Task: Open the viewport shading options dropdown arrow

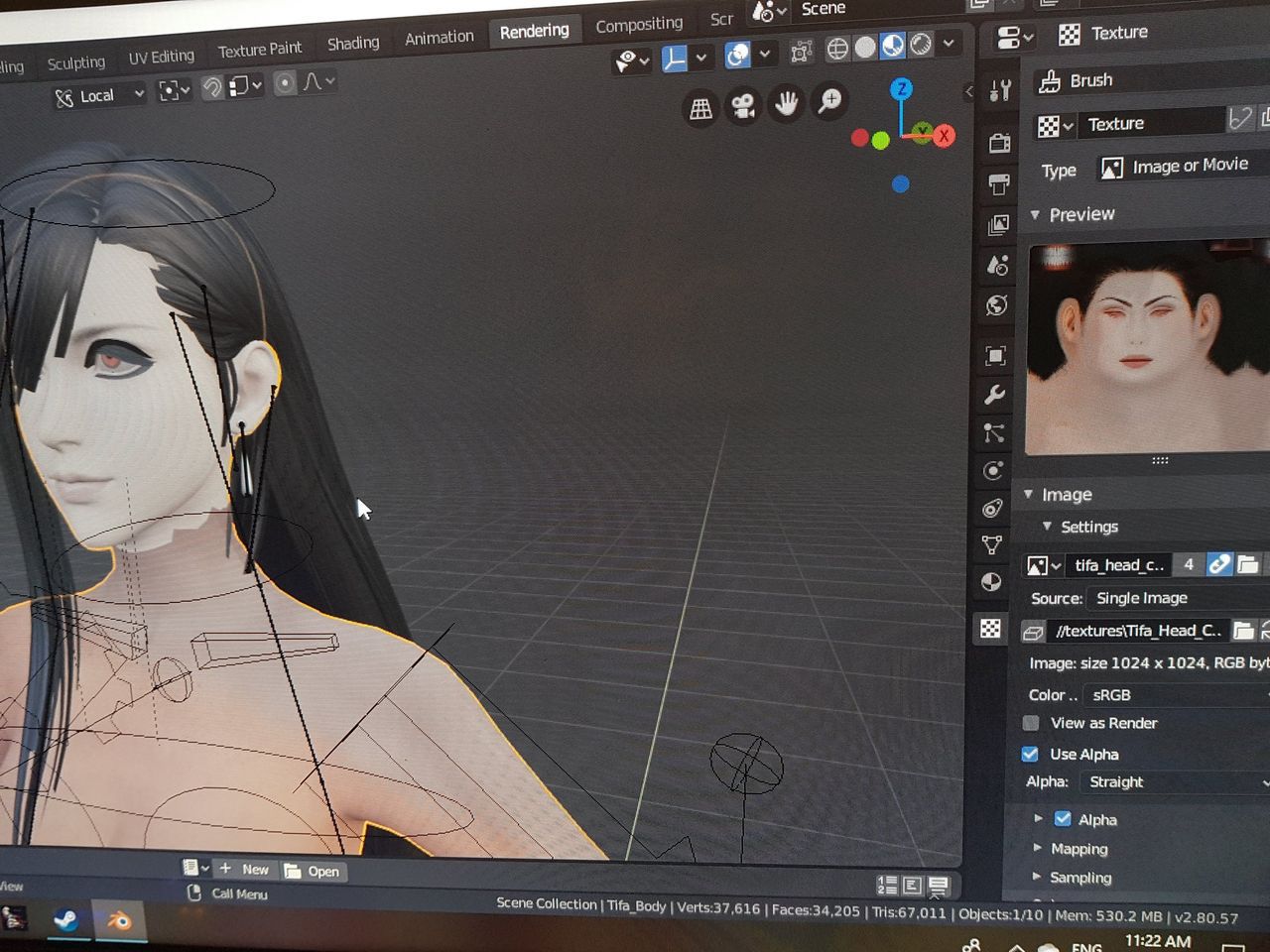Action: 950,43
